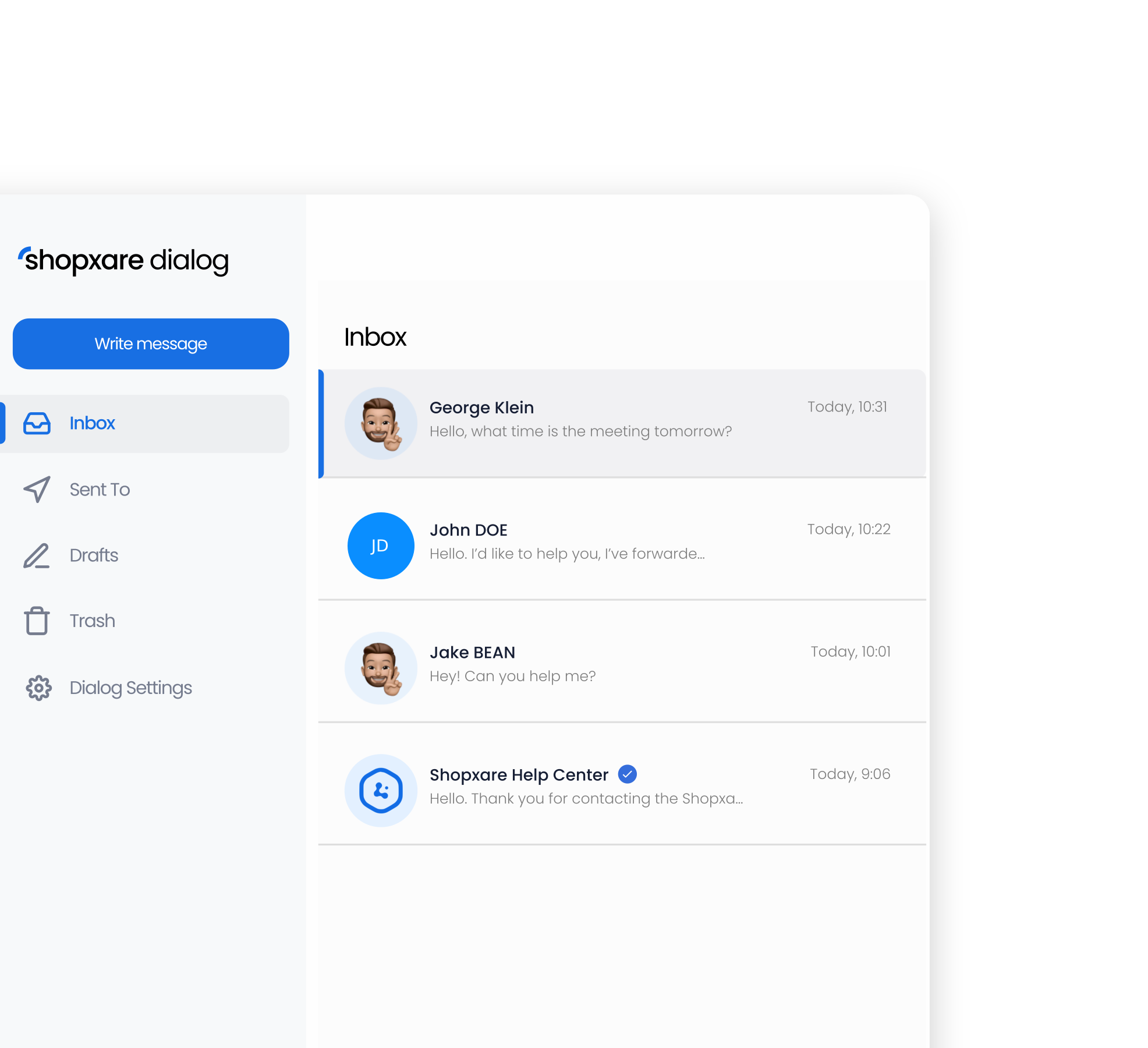Screen dimensions: 1148x1048
Task: Click timestamp 'Today, 10:22'
Action: tap(849, 529)
